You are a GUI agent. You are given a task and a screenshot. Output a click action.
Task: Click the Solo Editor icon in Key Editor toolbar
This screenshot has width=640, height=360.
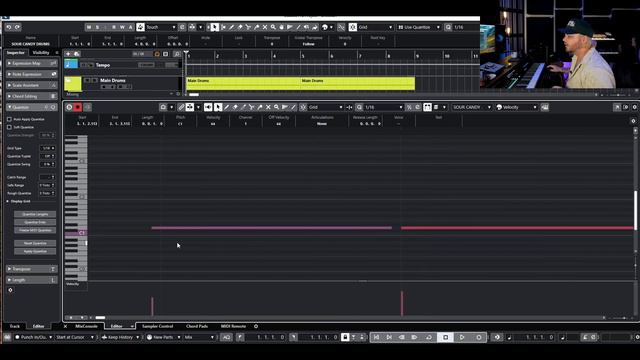click(69, 107)
